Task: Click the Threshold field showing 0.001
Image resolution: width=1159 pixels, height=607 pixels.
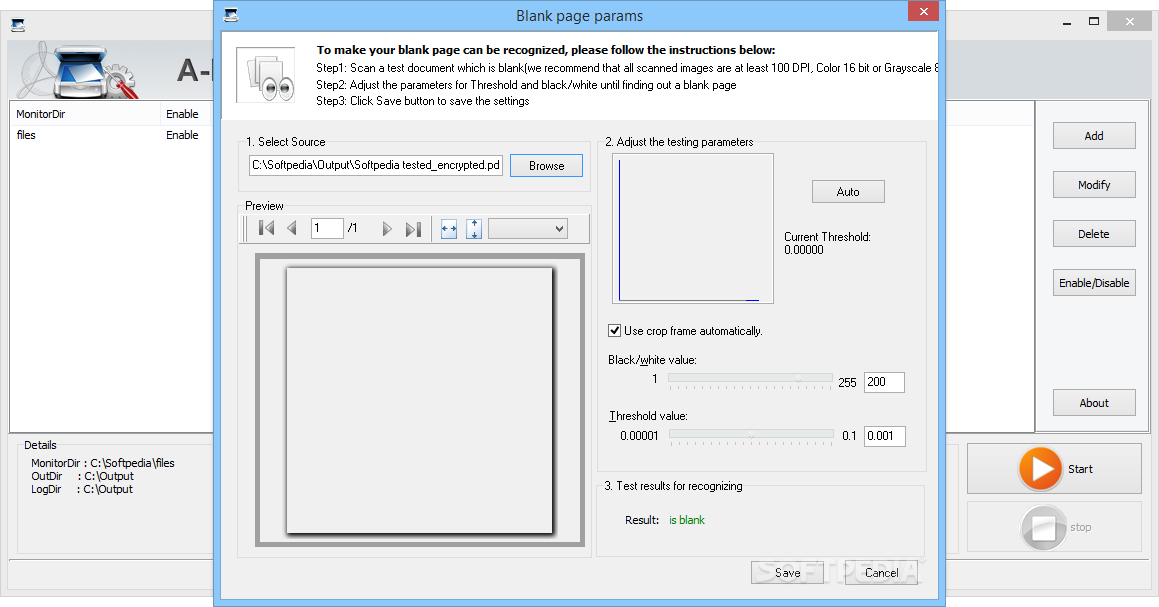Action: 884,436
